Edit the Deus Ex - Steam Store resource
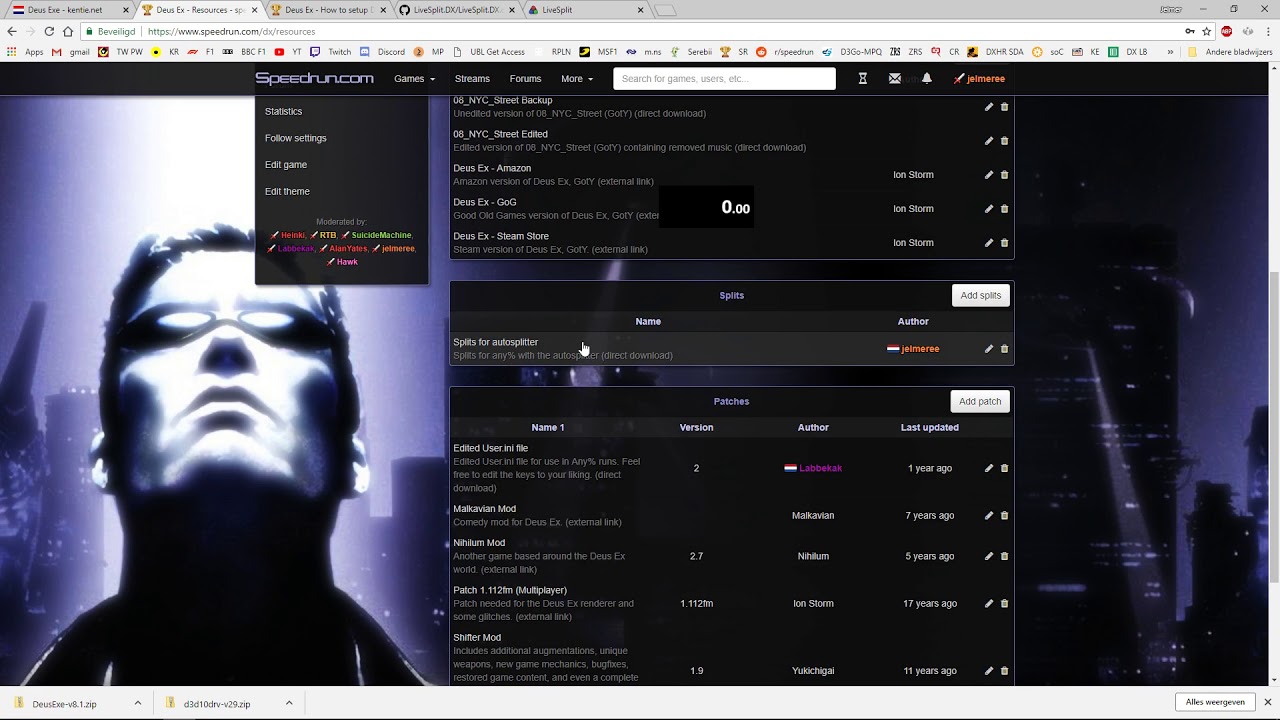The image size is (1280, 720). [x=988, y=243]
